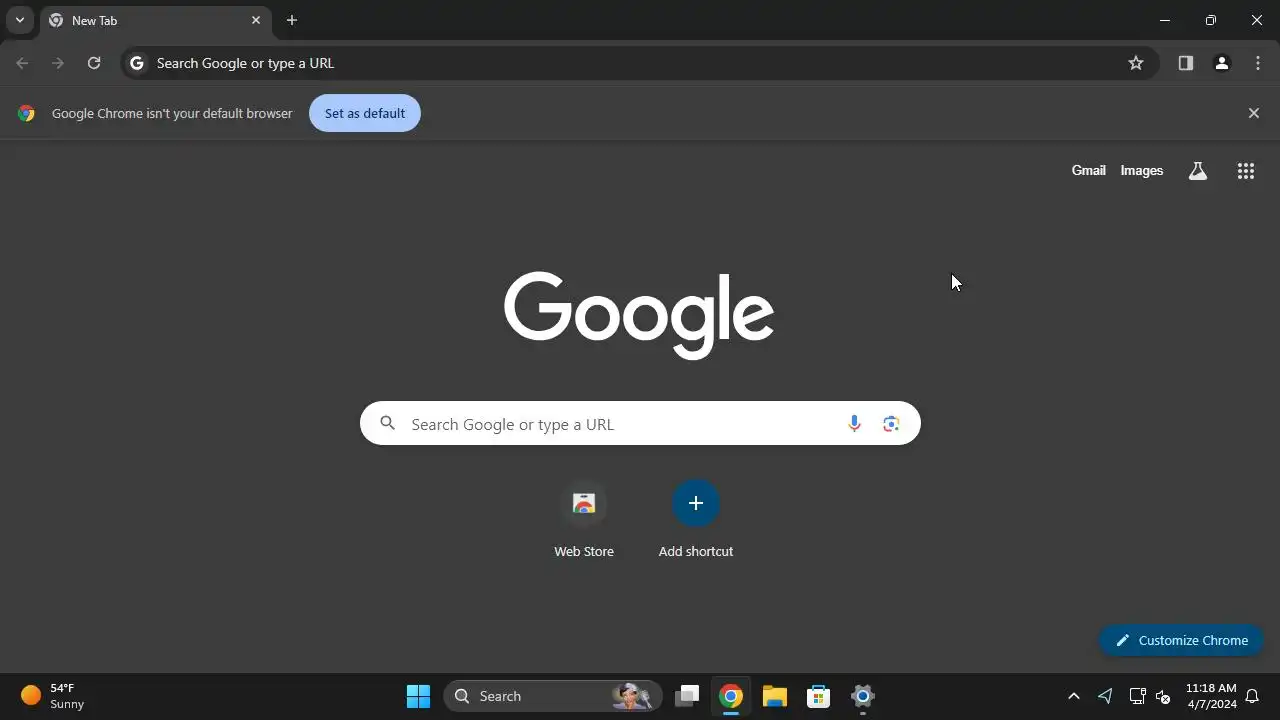Open Settings gear in taskbar
Viewport: 1280px width, 720px height.
[x=863, y=696]
